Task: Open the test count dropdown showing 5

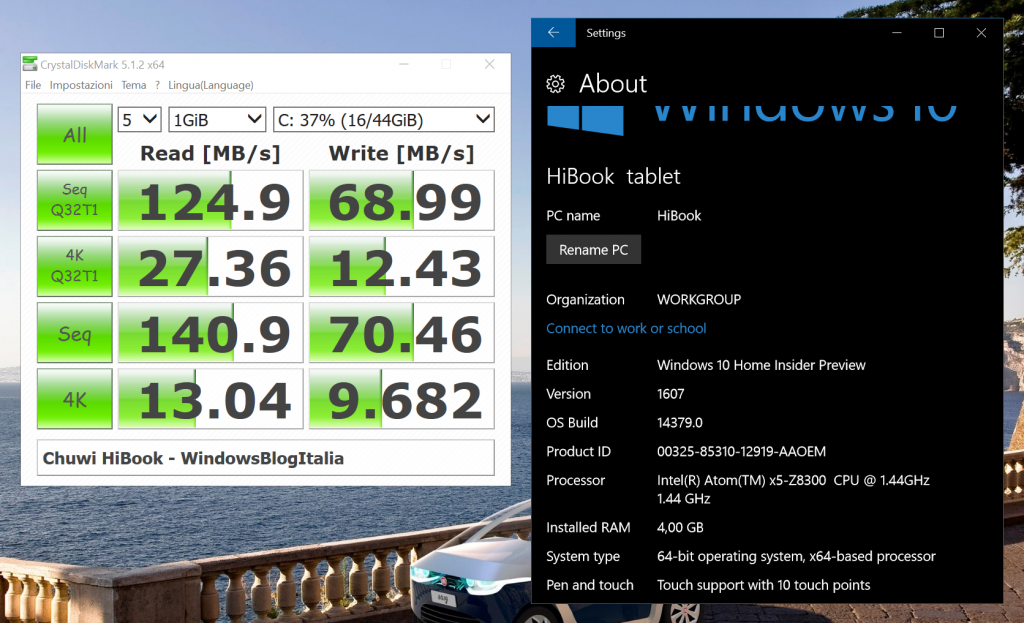Action: 139,120
